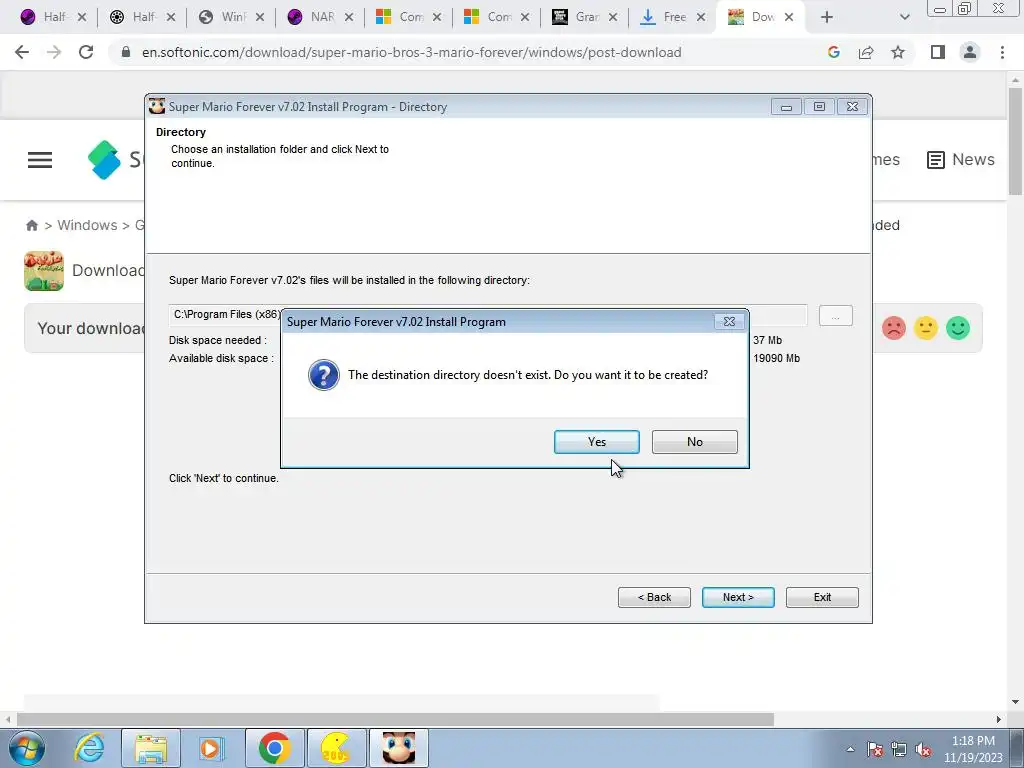Reload the Chrome page
This screenshot has width=1024, height=768.
pos(86,52)
